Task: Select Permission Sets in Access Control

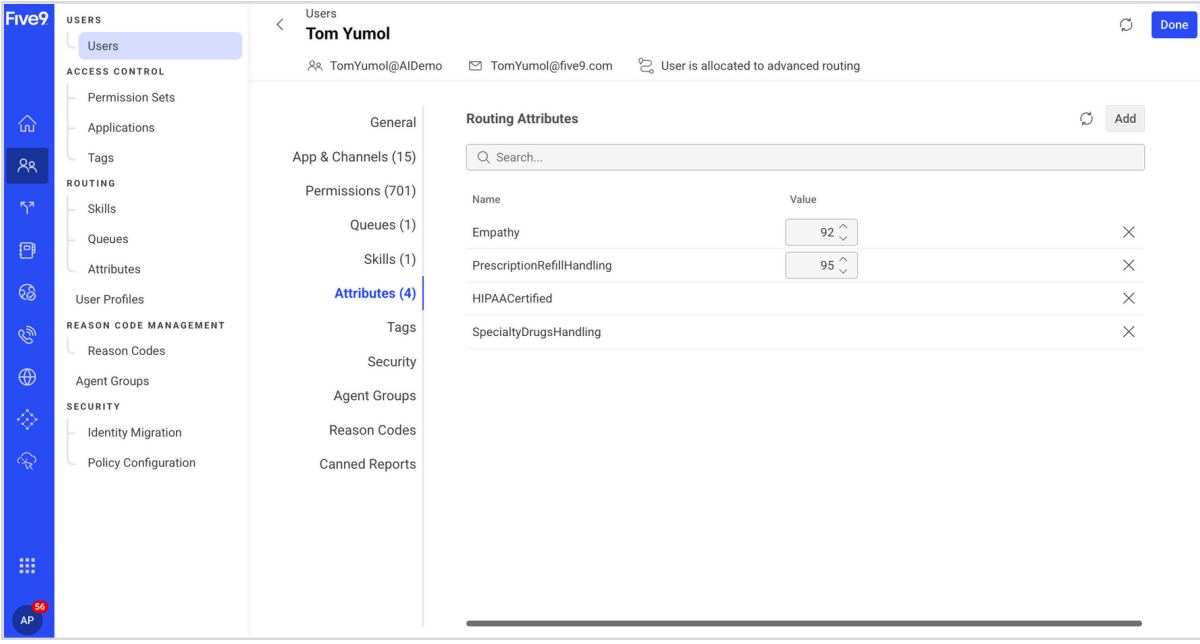Action: (131, 98)
